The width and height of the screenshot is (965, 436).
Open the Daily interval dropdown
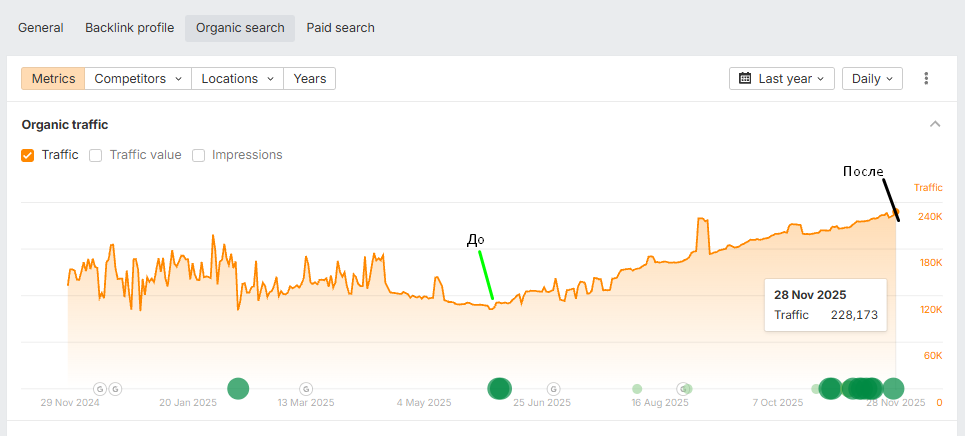coord(872,79)
